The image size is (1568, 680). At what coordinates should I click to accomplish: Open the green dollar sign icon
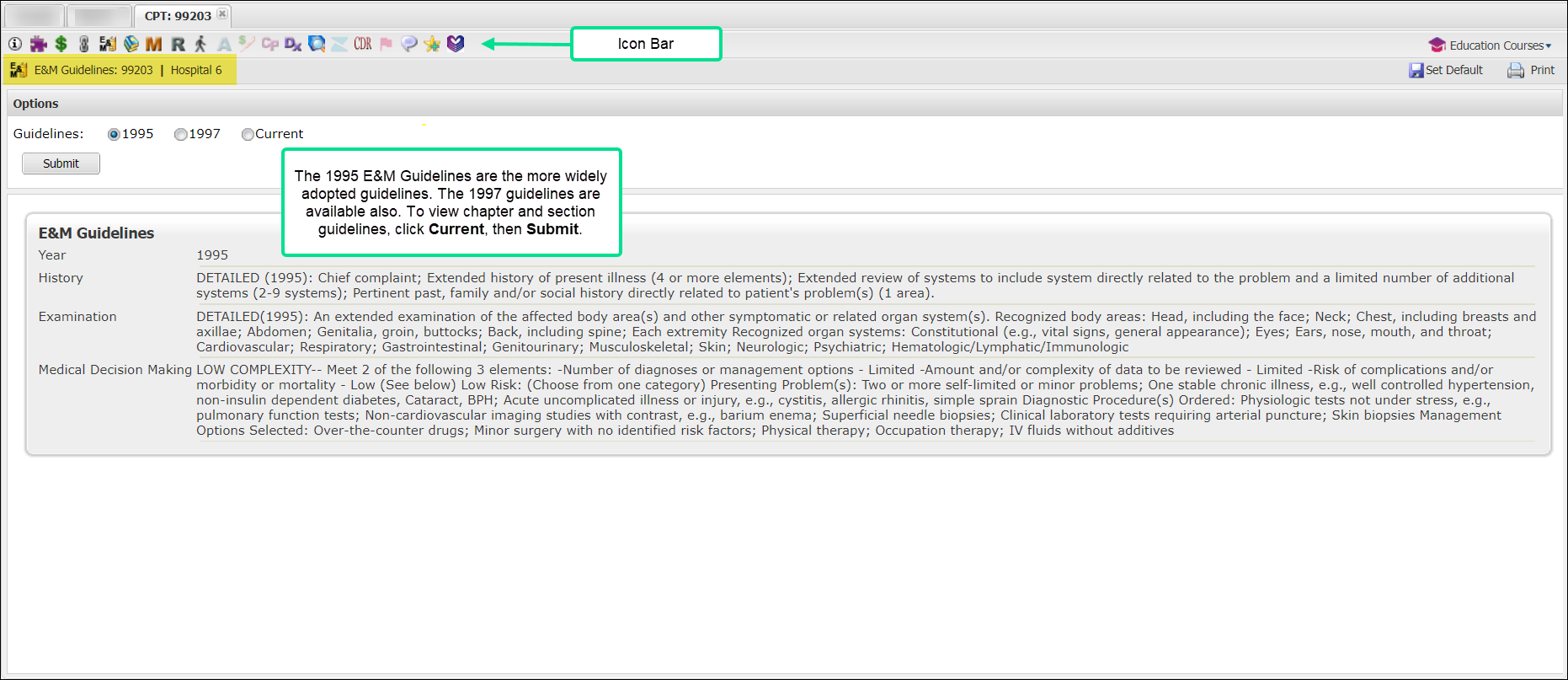pyautogui.click(x=61, y=44)
